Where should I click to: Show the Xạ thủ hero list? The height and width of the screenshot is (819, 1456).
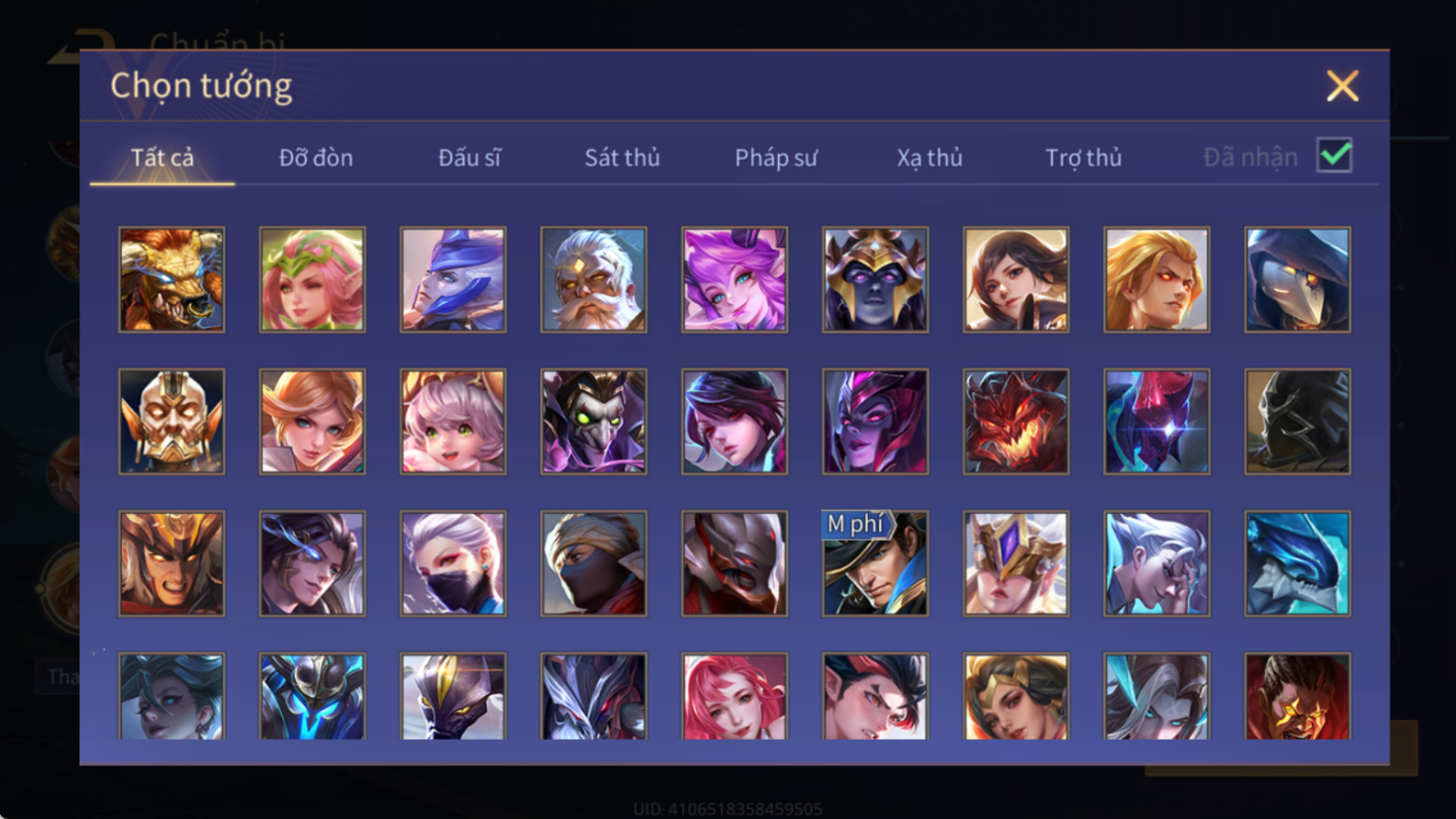click(x=929, y=157)
